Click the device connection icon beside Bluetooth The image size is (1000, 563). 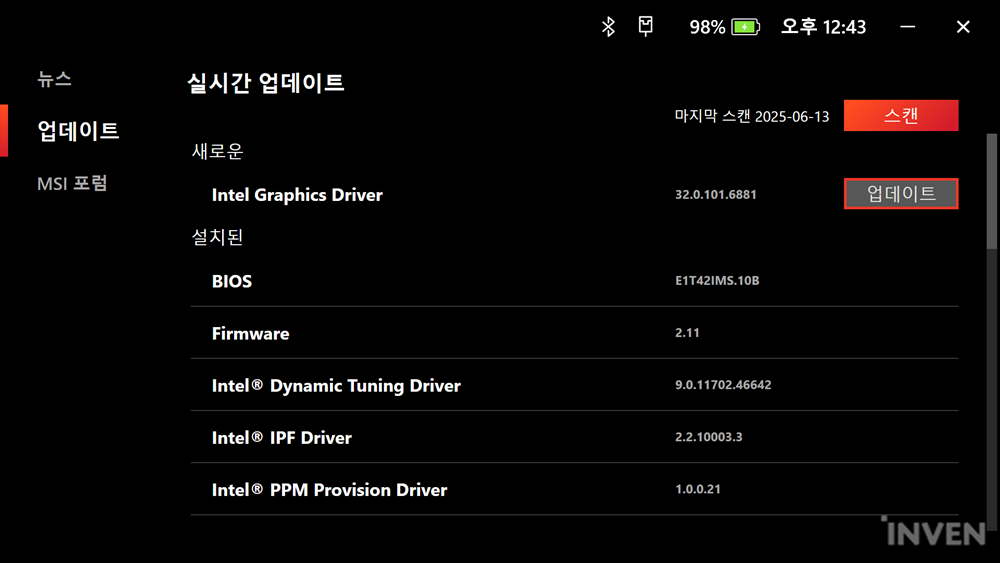[x=645, y=26]
